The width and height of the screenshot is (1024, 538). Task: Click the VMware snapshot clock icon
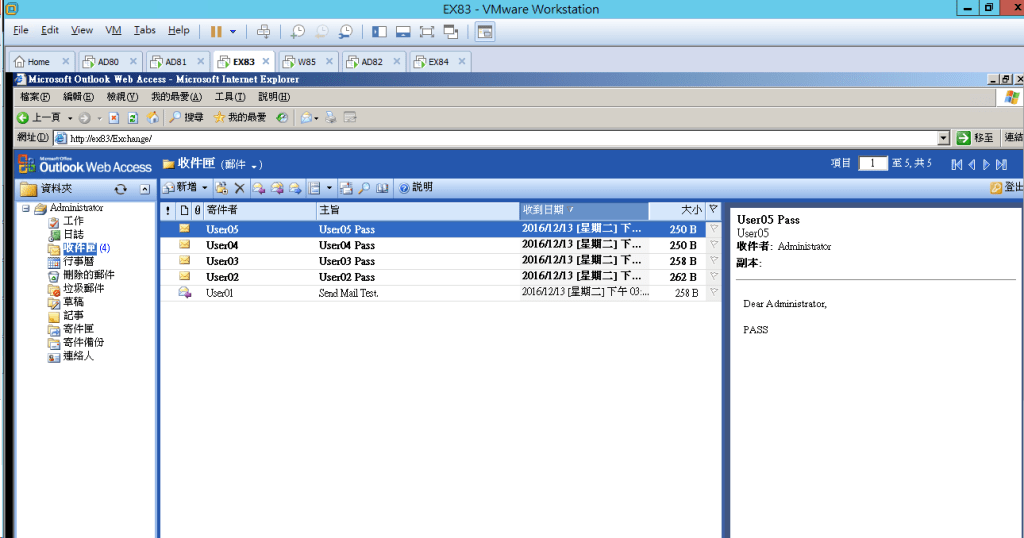coord(298,32)
